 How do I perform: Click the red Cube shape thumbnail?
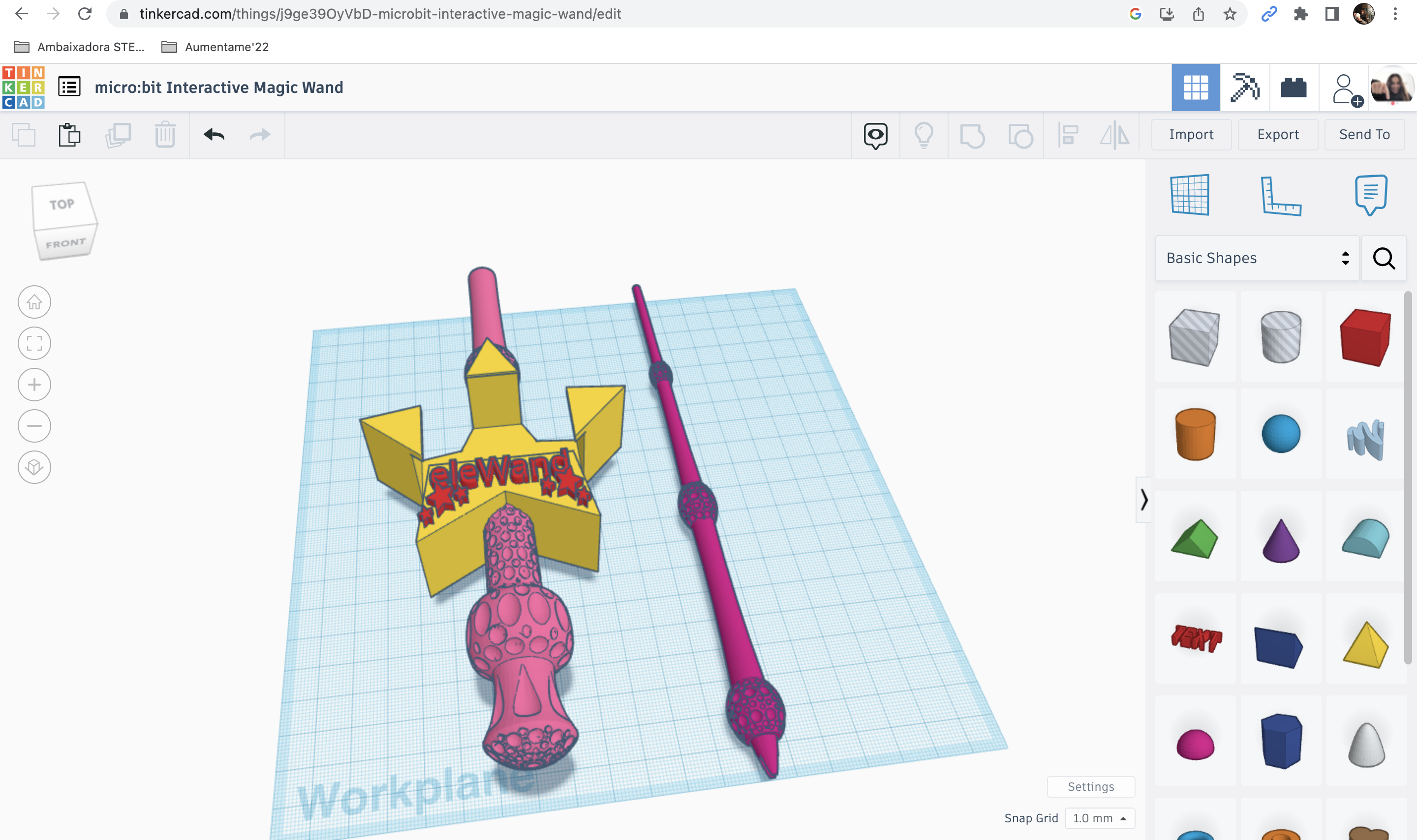click(x=1365, y=335)
